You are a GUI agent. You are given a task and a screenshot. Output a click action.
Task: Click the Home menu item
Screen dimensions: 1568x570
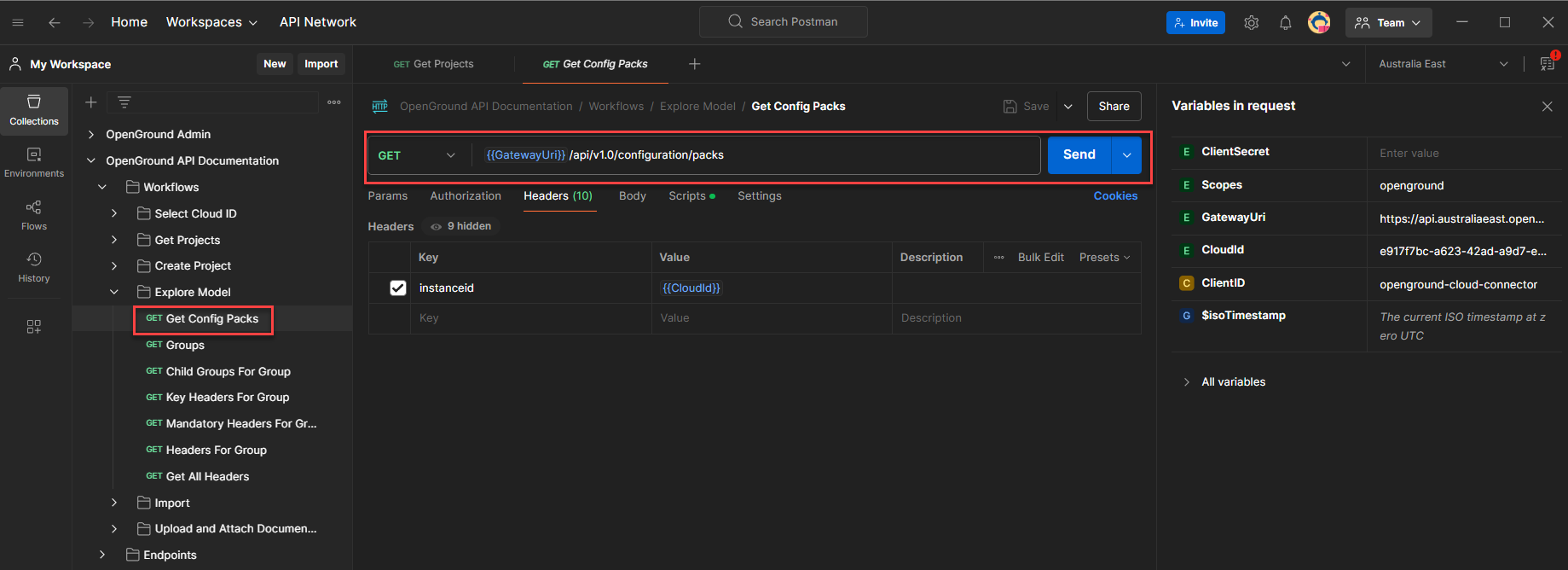pos(130,22)
